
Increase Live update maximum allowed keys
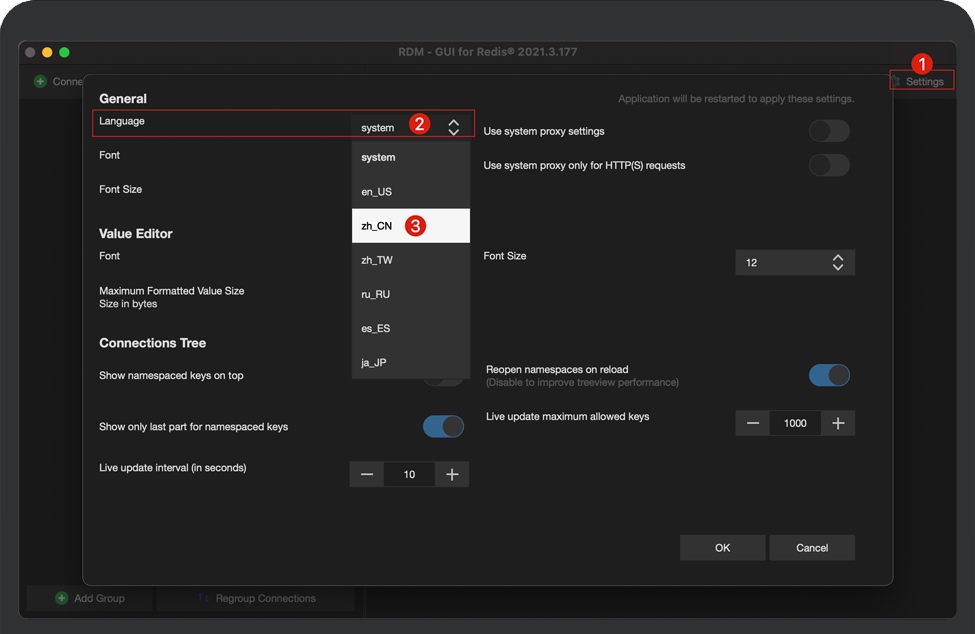click(x=838, y=423)
